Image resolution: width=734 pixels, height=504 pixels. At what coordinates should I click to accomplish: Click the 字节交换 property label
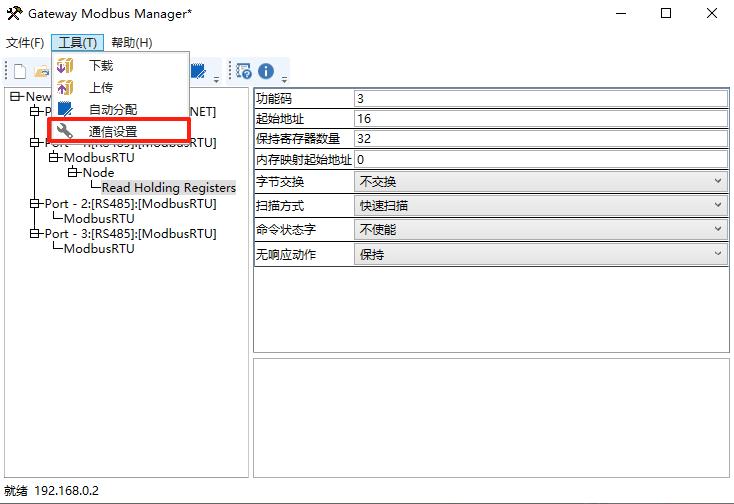(280, 182)
